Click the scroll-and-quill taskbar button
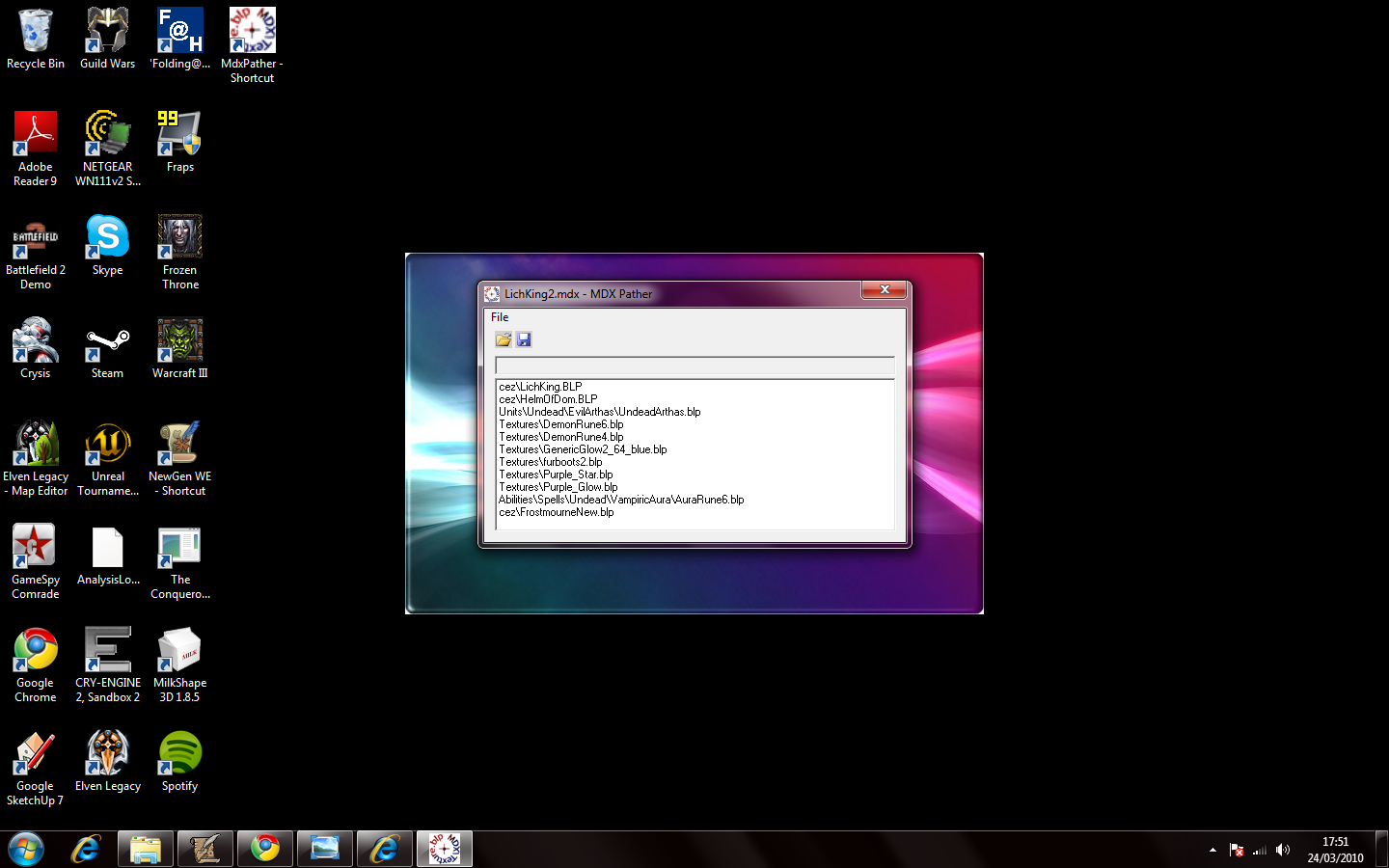1389x868 pixels. click(205, 850)
